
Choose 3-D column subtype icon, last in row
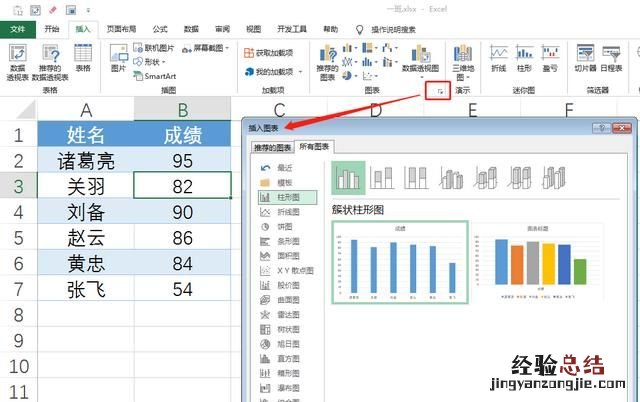point(554,178)
